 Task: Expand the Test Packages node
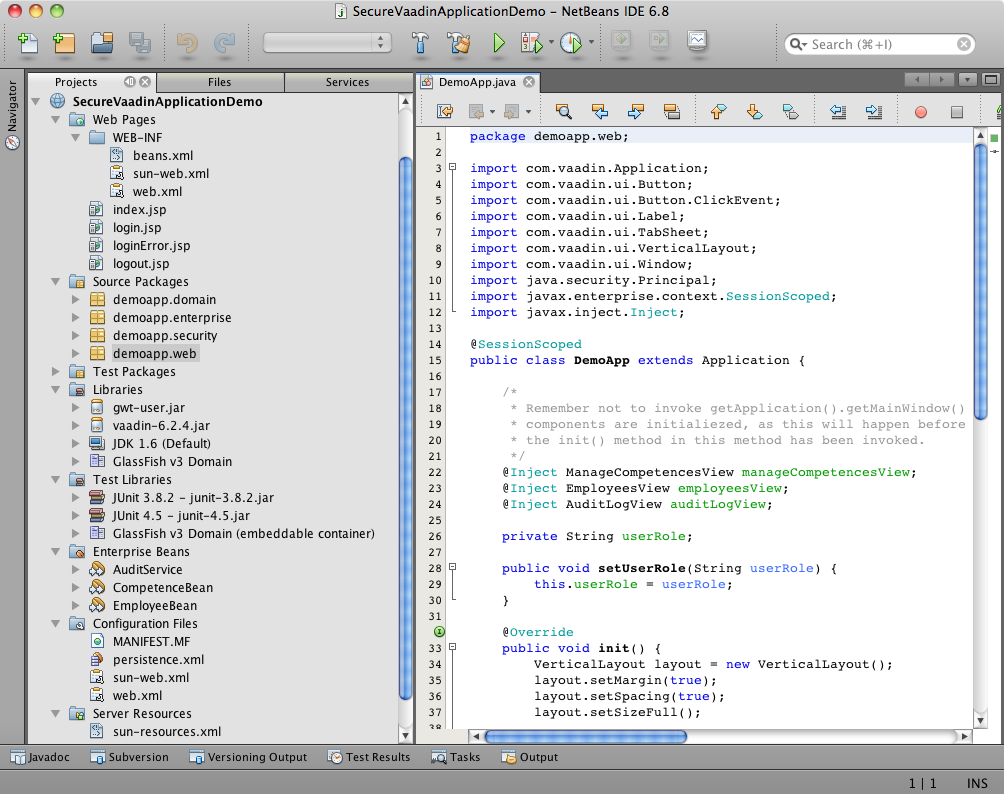[56, 371]
